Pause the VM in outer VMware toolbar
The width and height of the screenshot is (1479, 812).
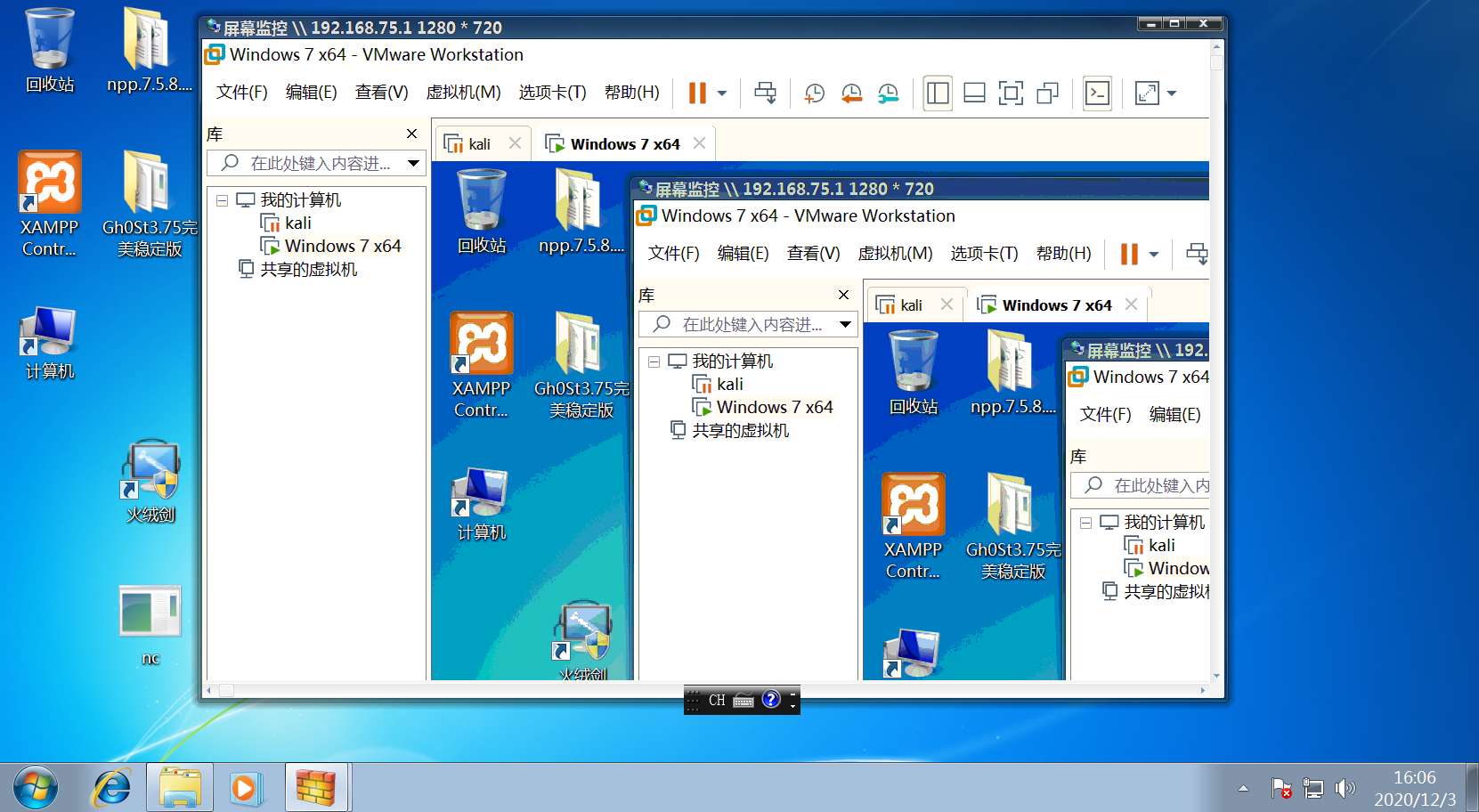(697, 93)
